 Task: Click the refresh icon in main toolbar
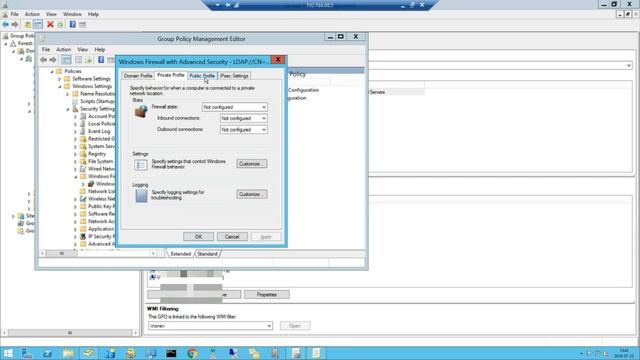[x=60, y=24]
